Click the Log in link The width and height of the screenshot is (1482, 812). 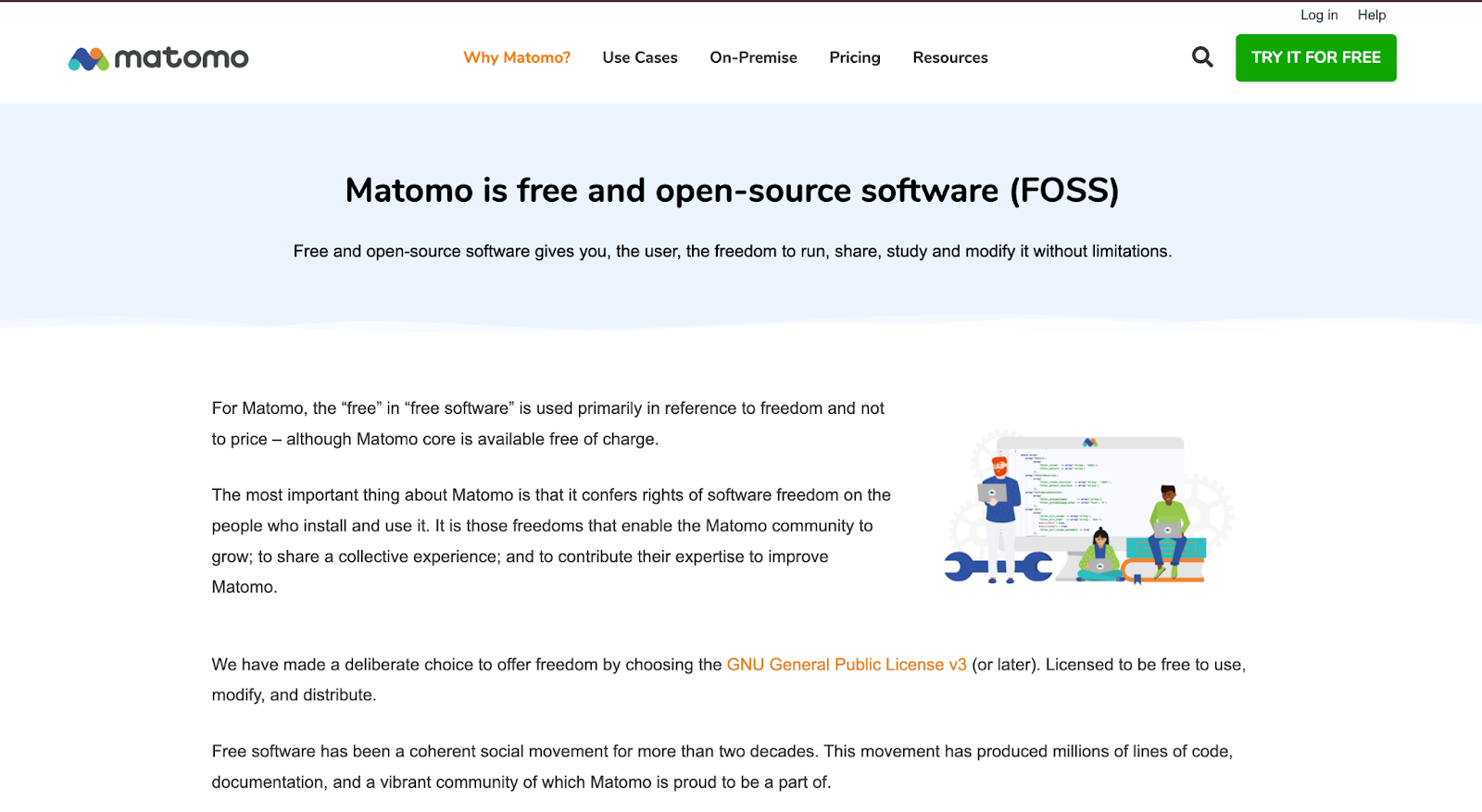click(1319, 15)
